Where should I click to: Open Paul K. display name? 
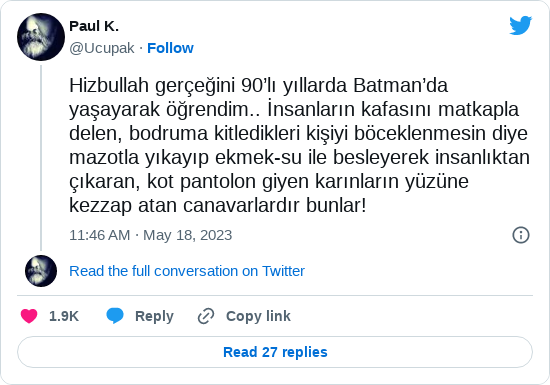pyautogui.click(x=94, y=26)
